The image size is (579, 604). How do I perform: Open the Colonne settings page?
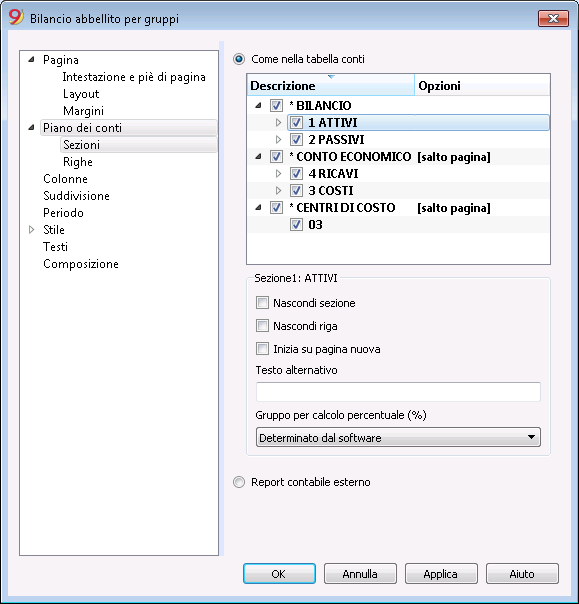(65, 179)
